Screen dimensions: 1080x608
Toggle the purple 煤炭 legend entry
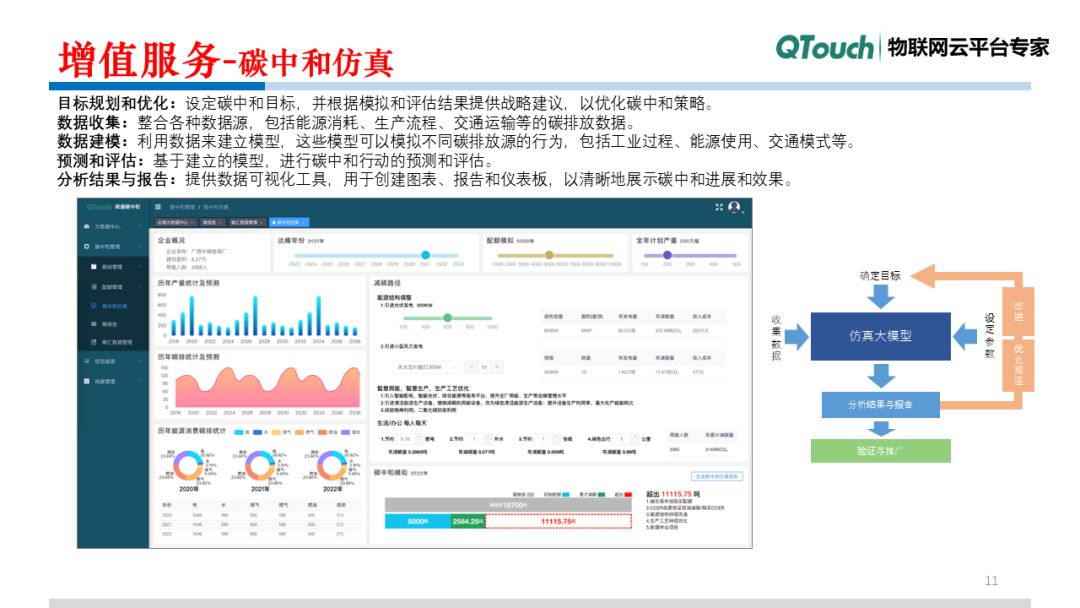[x=351, y=432]
